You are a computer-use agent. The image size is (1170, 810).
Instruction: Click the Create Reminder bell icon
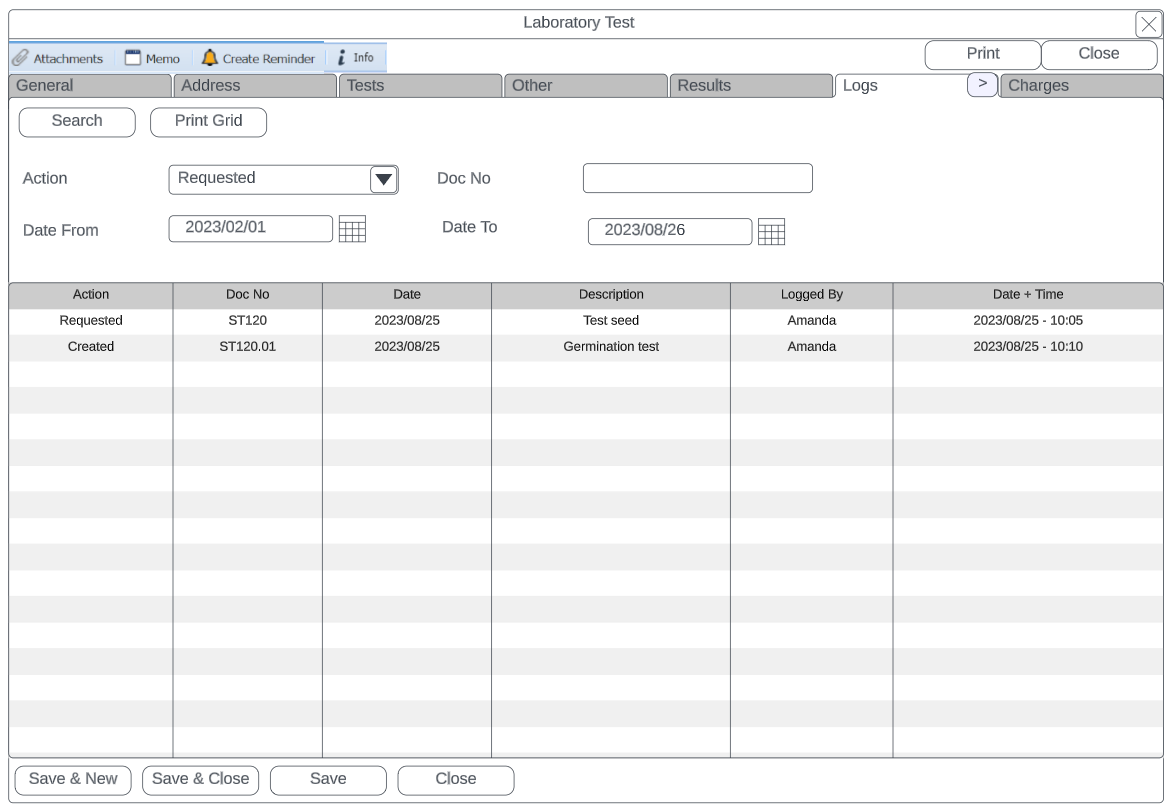209,58
